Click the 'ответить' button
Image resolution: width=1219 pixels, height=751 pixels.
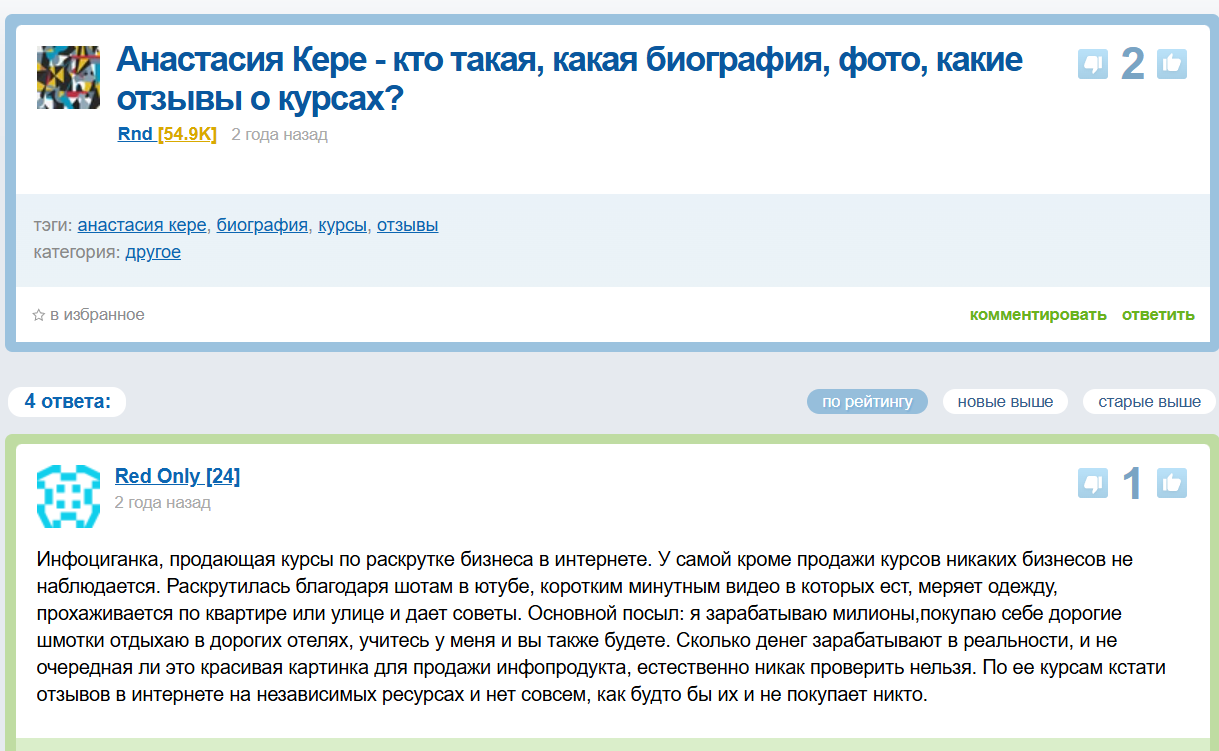click(x=1158, y=315)
